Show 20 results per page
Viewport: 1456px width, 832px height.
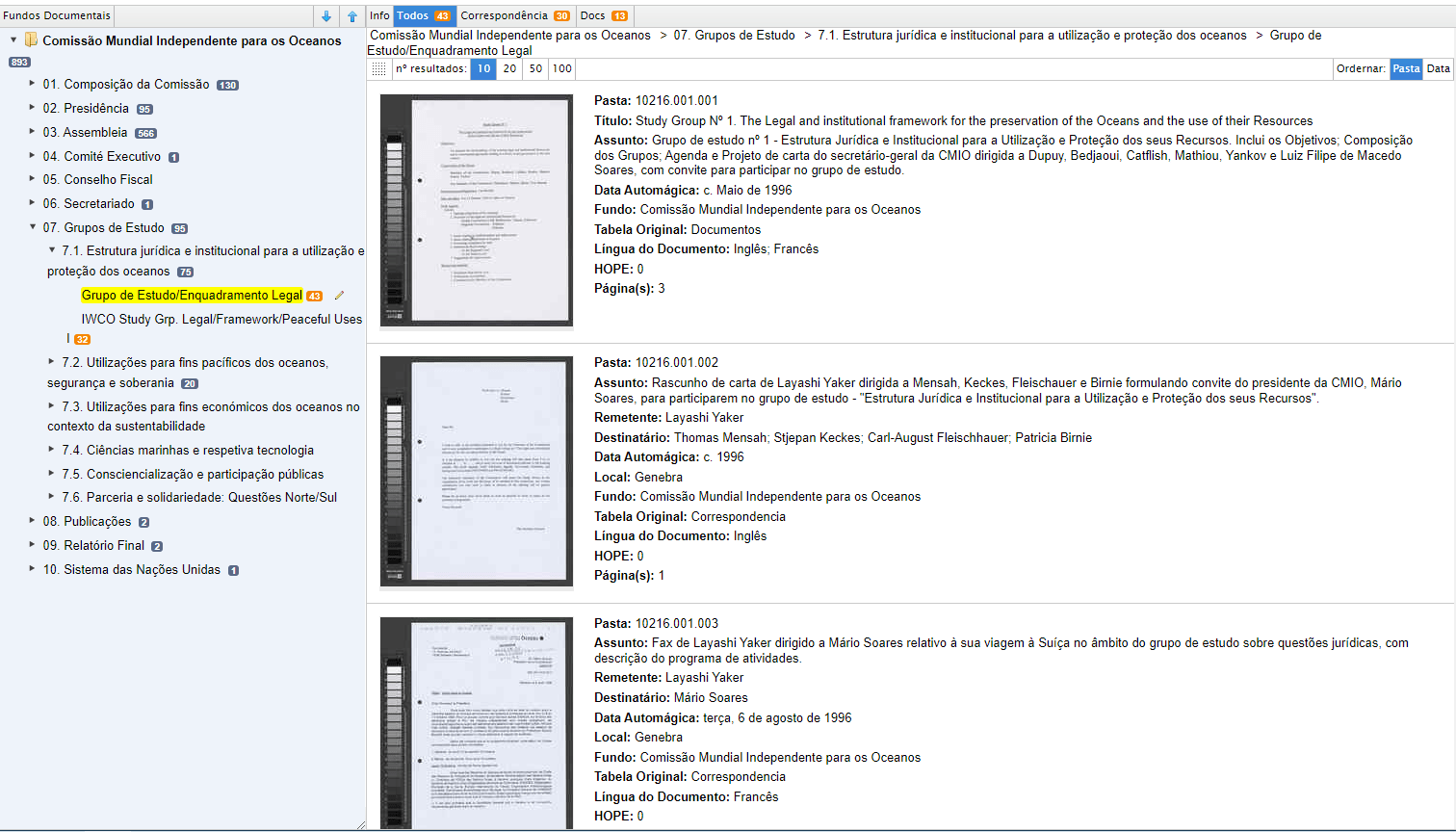click(x=509, y=69)
